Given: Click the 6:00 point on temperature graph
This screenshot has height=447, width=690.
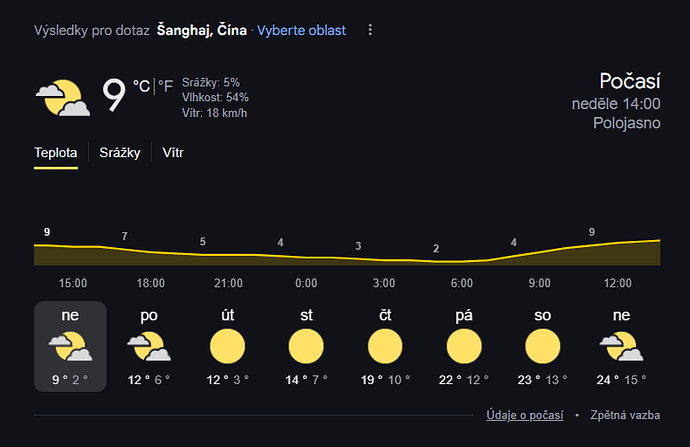Looking at the screenshot, I should 462,261.
